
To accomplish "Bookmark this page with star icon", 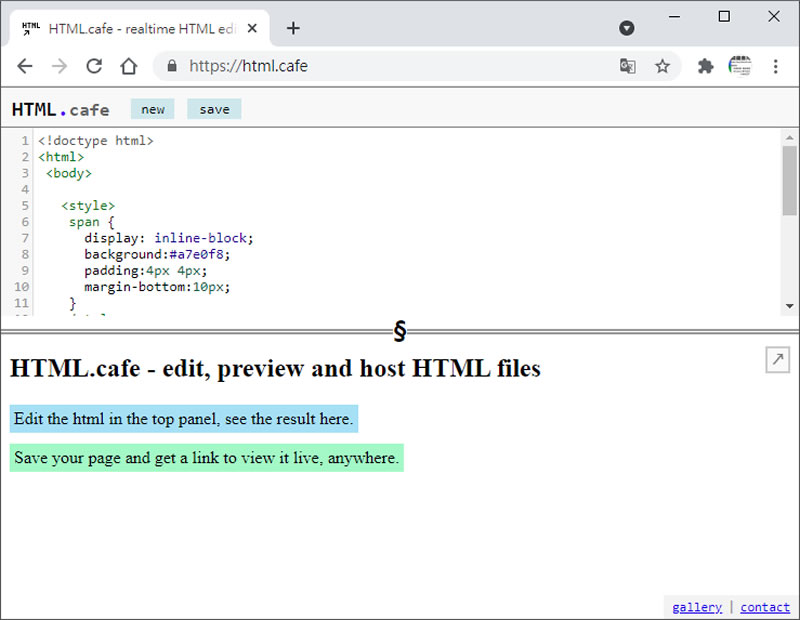I will tap(662, 66).
